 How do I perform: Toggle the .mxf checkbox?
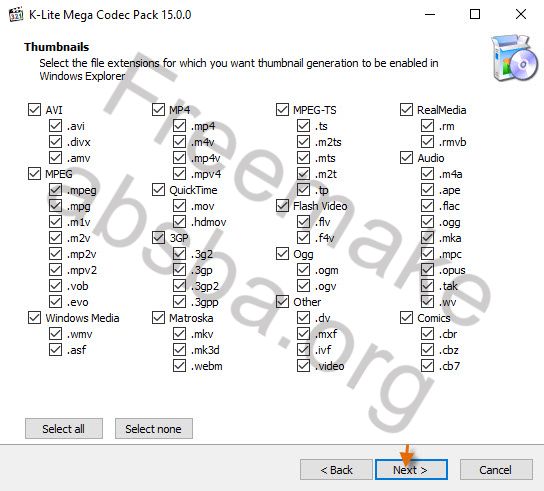point(304,333)
